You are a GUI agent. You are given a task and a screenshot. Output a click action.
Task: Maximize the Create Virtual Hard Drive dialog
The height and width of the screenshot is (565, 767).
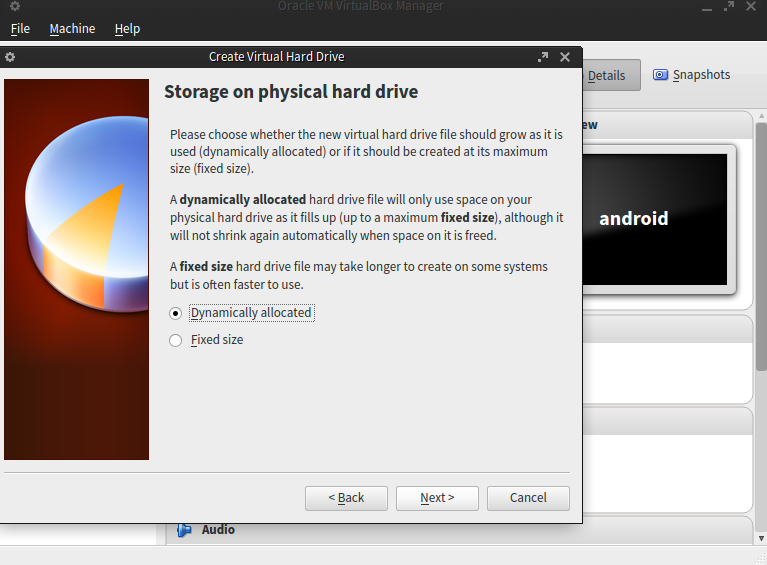(543, 57)
